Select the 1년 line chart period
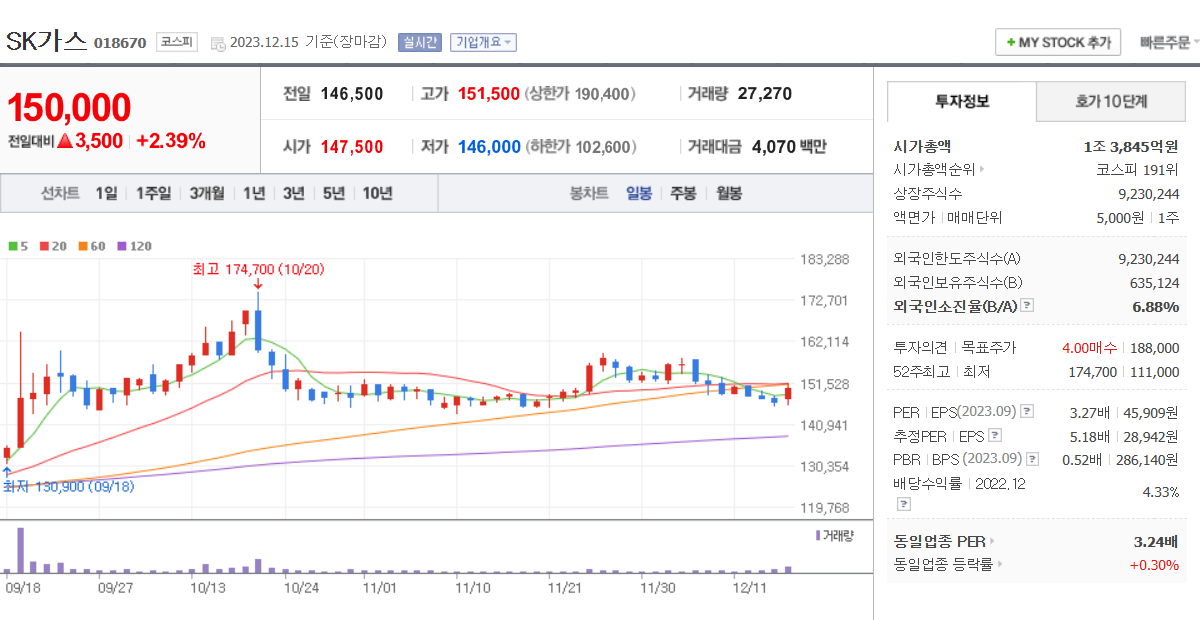Viewport: 1203px width, 620px height. (254, 194)
